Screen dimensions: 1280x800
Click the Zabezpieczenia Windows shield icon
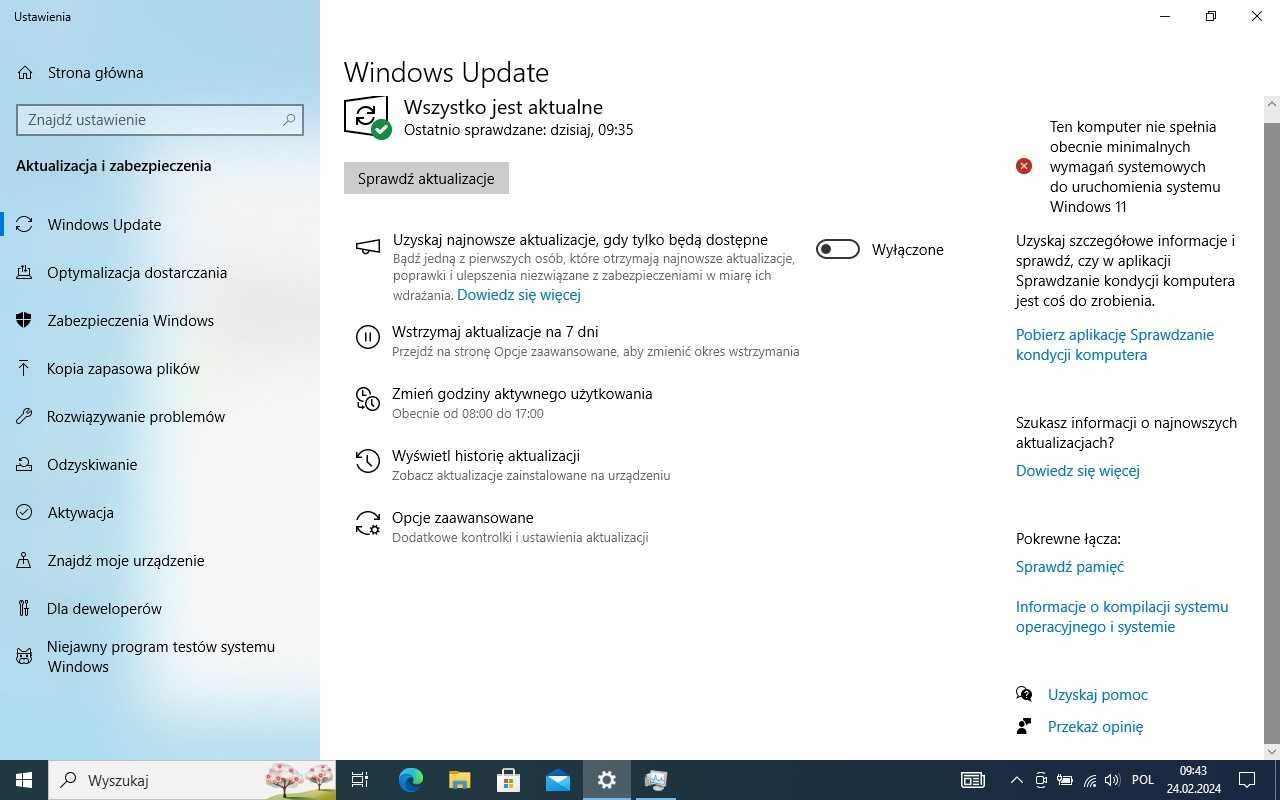pyautogui.click(x=25, y=321)
